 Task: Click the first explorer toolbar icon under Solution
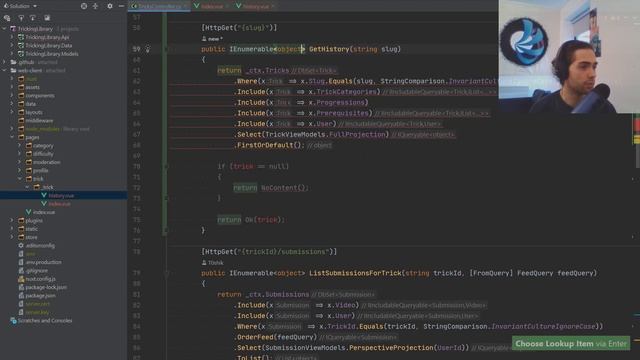pyautogui.click(x=7, y=18)
